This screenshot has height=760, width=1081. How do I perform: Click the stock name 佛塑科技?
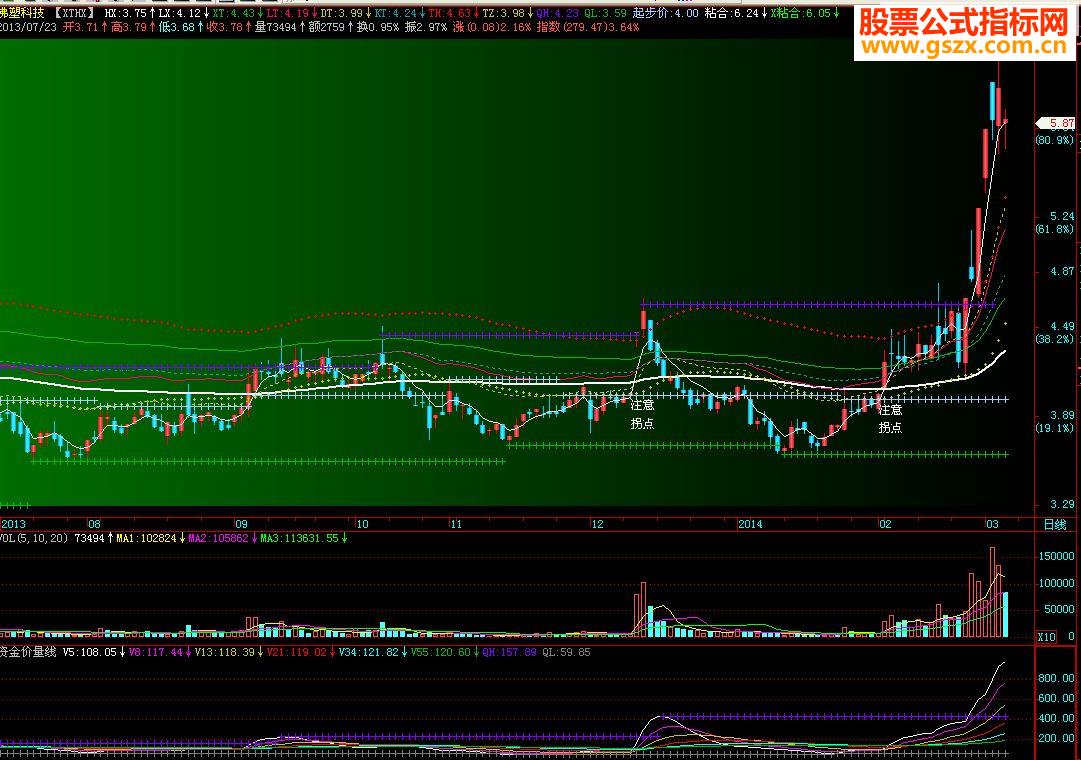(22, 13)
